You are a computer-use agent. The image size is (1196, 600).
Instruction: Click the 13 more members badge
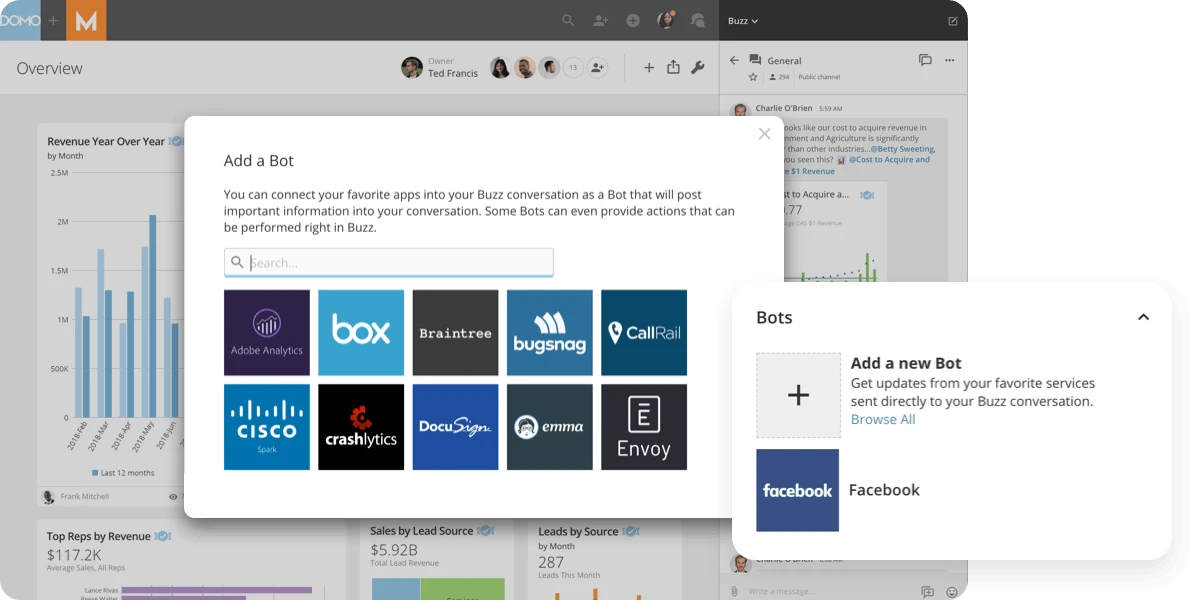coord(573,68)
